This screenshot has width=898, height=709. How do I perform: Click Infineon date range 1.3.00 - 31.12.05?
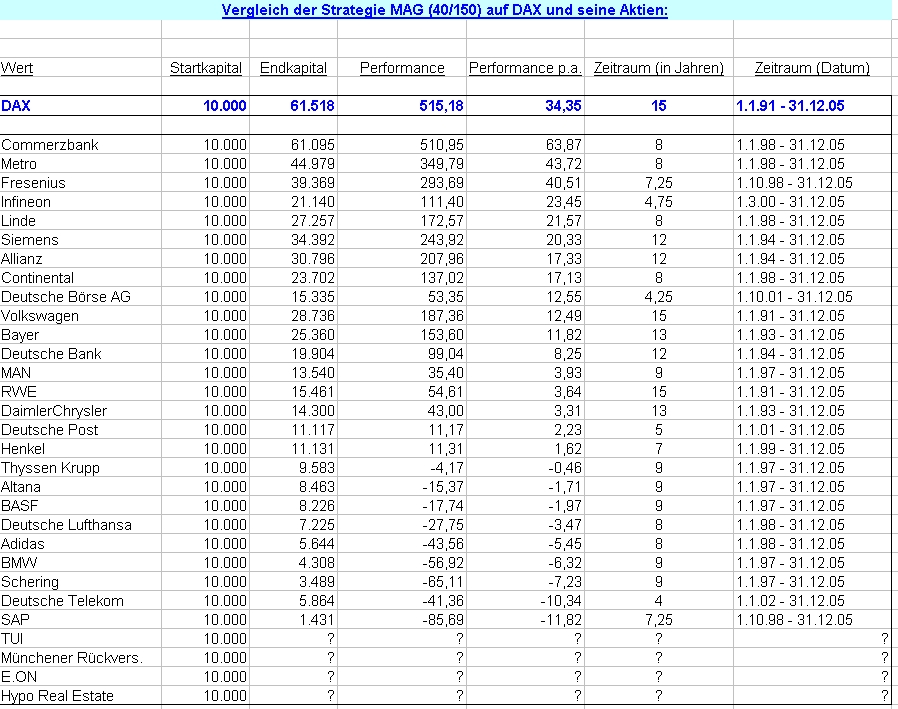pos(790,202)
